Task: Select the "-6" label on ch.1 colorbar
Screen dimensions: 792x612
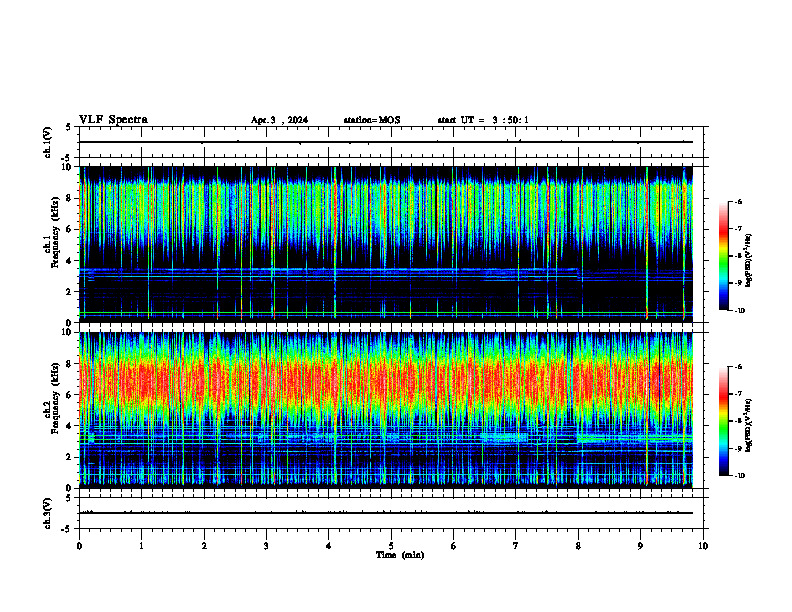Action: [x=739, y=201]
